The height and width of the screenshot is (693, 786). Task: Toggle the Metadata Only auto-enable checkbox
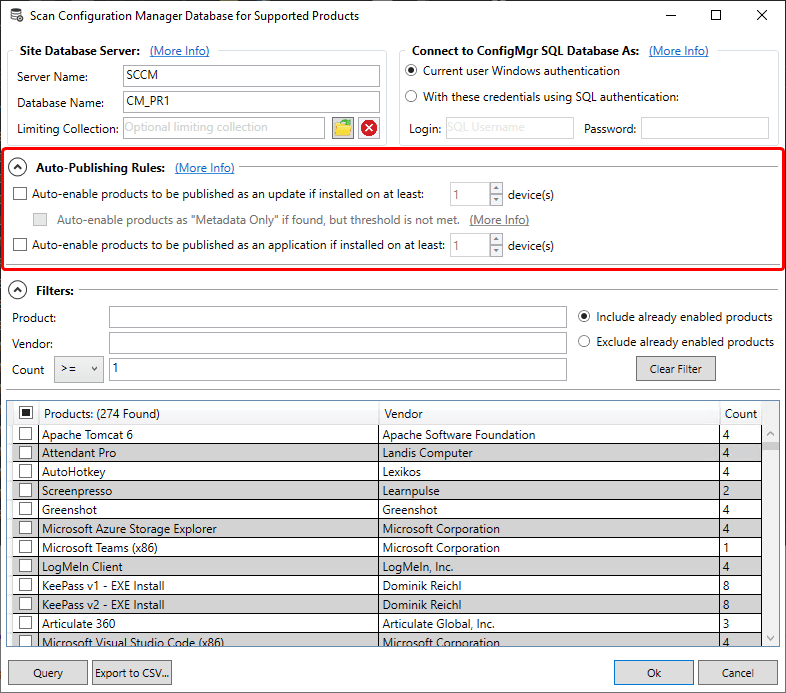[x=40, y=220]
